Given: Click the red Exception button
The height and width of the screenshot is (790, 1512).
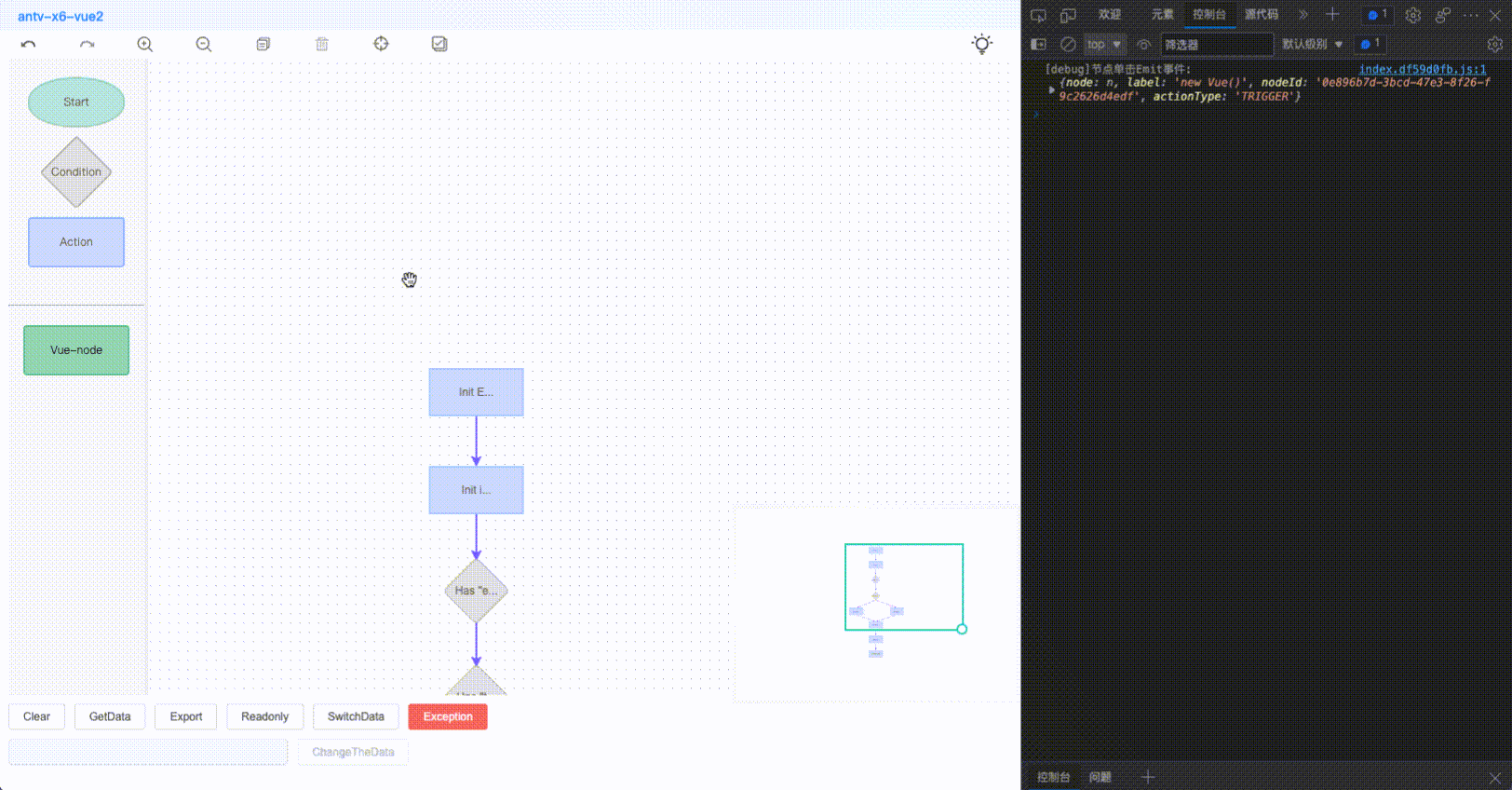Looking at the screenshot, I should click(448, 716).
